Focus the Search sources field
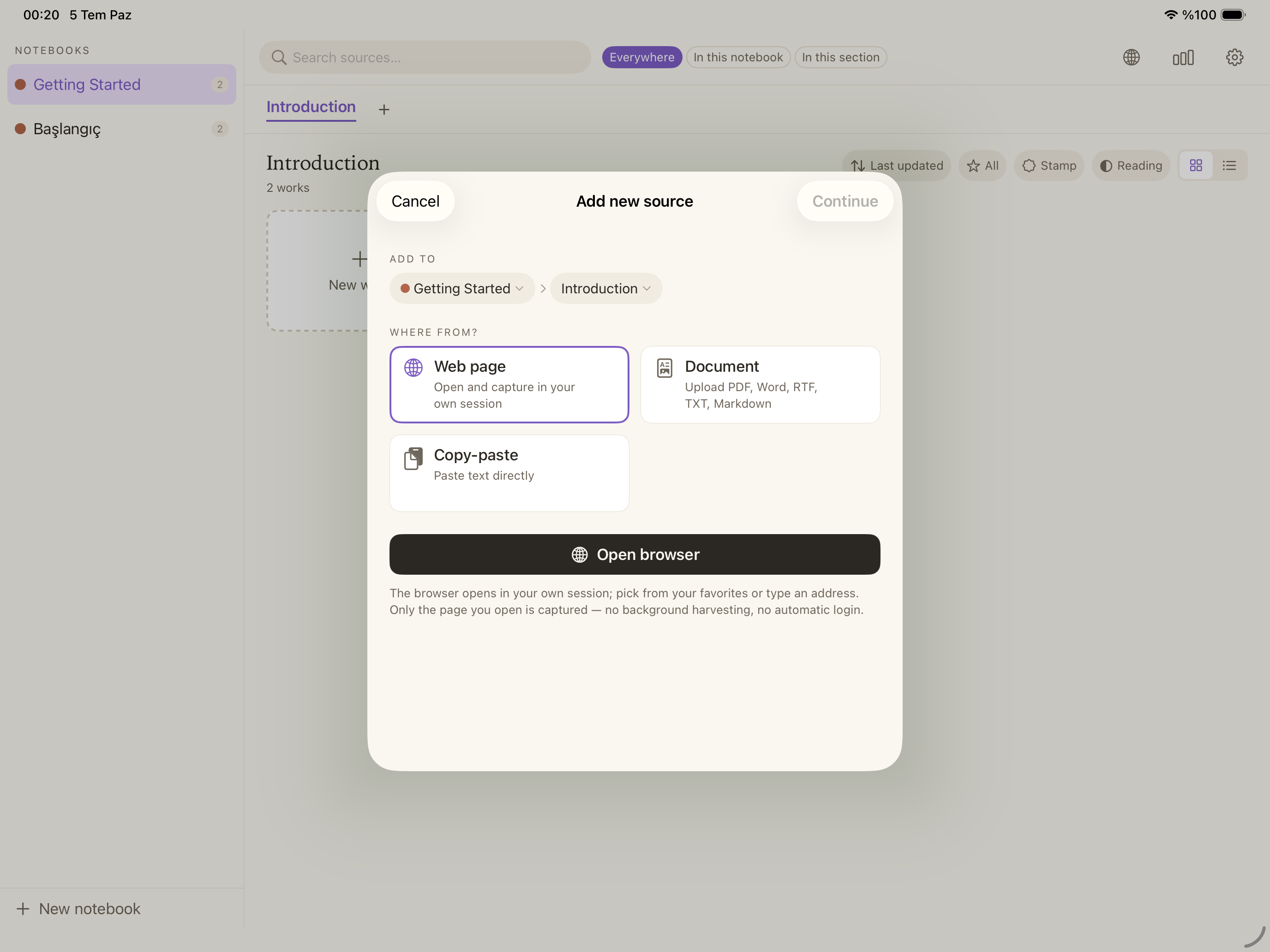1270x952 pixels. 425,57
